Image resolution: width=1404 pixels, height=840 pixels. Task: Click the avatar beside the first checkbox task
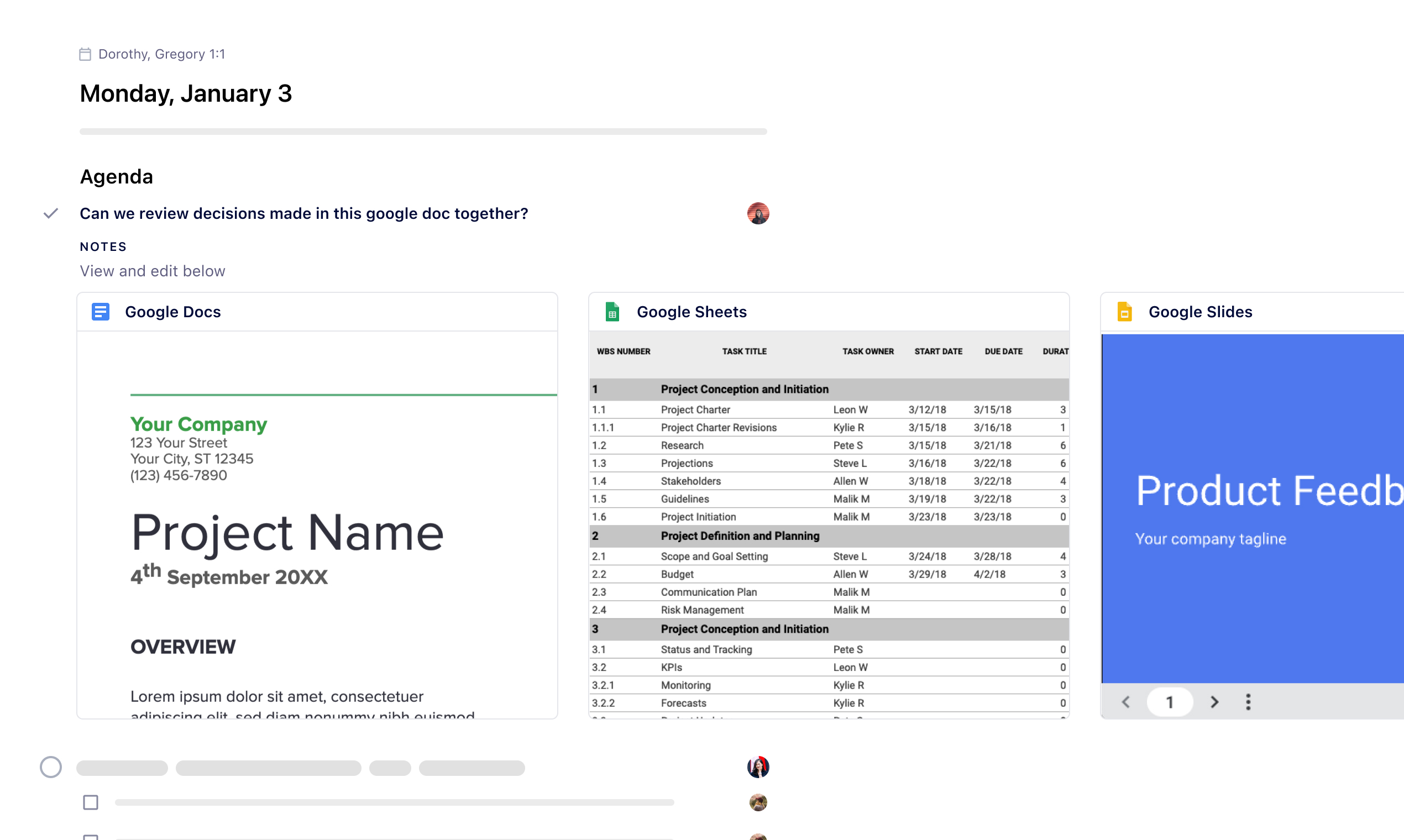coord(758,802)
